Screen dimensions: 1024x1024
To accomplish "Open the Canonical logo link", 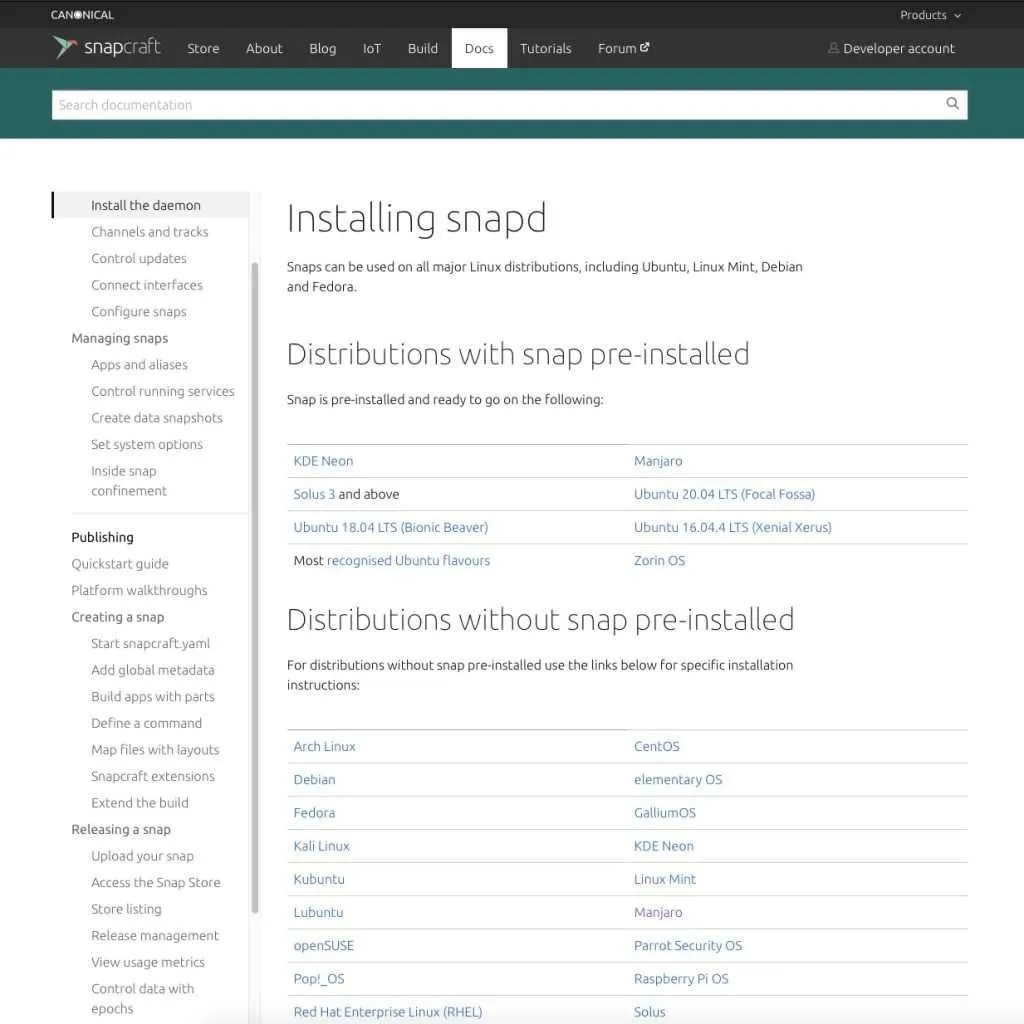I will click(82, 14).
